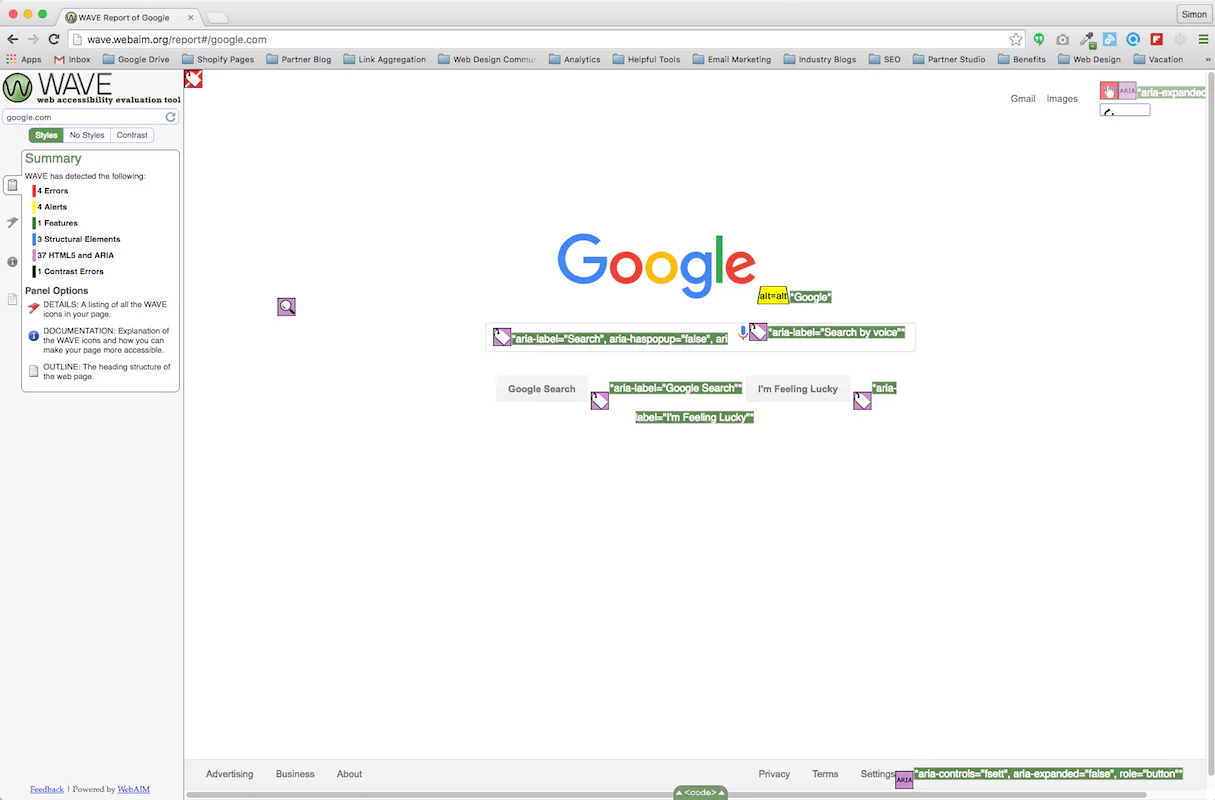Click the Outline page icon in the left sidebar
Image resolution: width=1215 pixels, height=800 pixels.
12,299
